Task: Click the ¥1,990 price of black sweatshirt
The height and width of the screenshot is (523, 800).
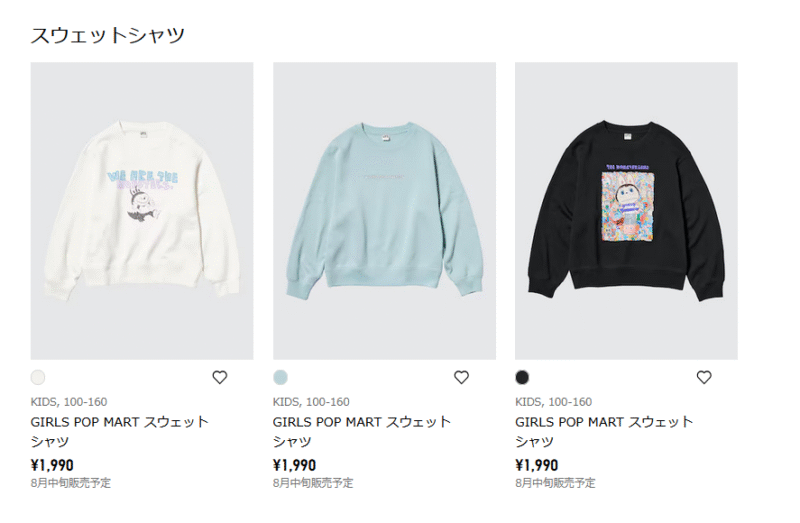Action: coord(537,465)
